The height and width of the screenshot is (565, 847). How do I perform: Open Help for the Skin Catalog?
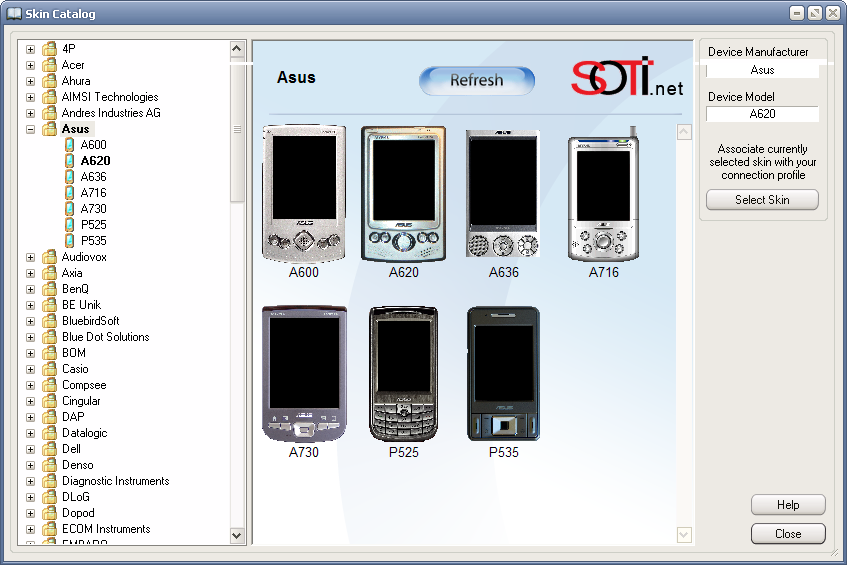pyautogui.click(x=788, y=505)
